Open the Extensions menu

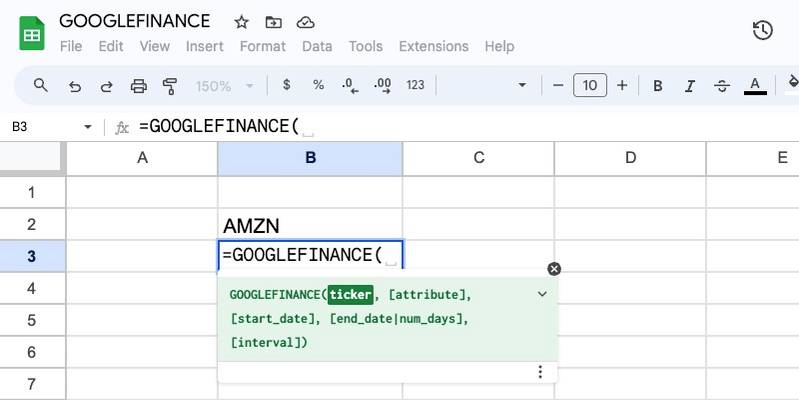click(x=434, y=46)
